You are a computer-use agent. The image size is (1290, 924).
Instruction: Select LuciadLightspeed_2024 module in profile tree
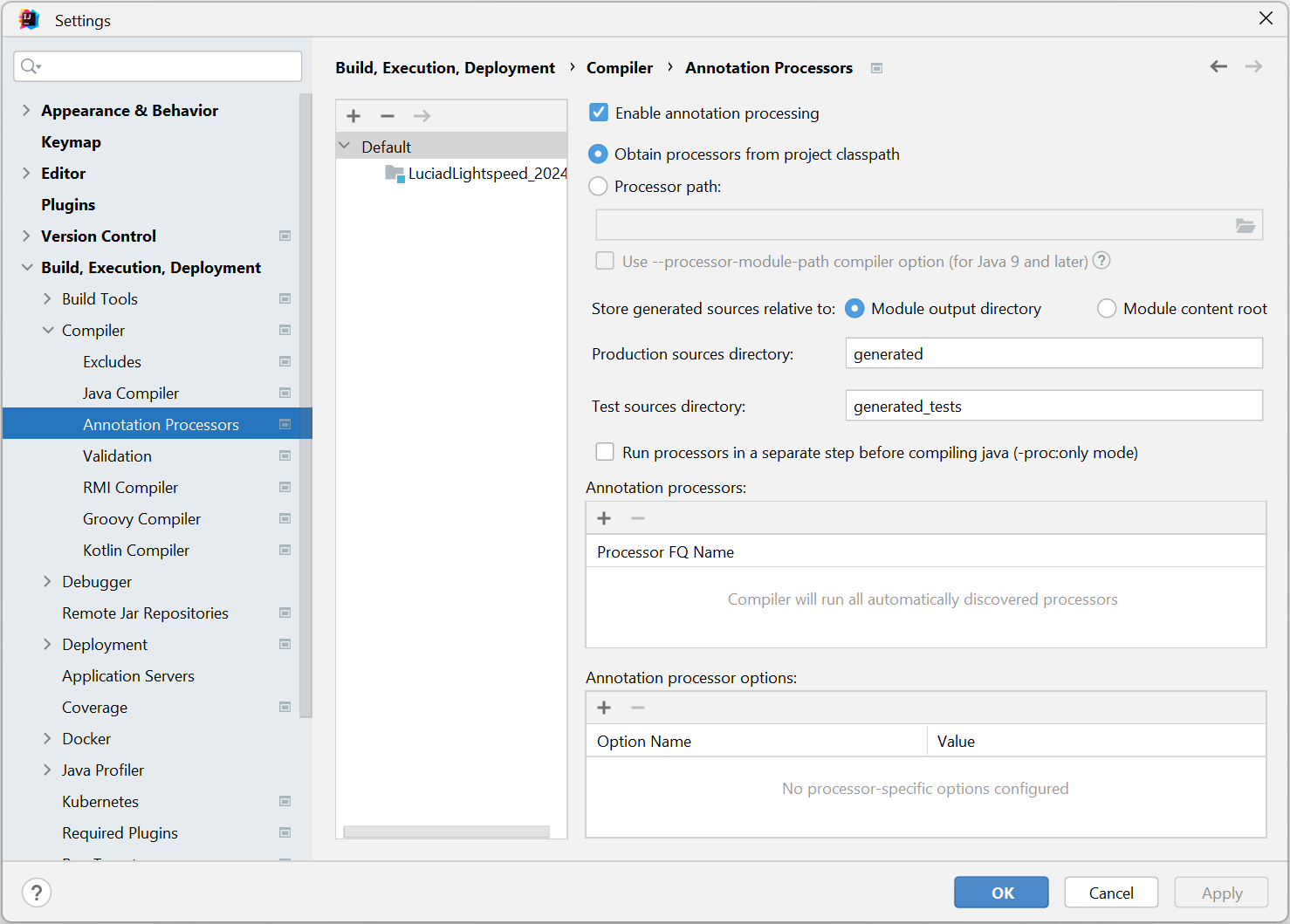coord(476,173)
